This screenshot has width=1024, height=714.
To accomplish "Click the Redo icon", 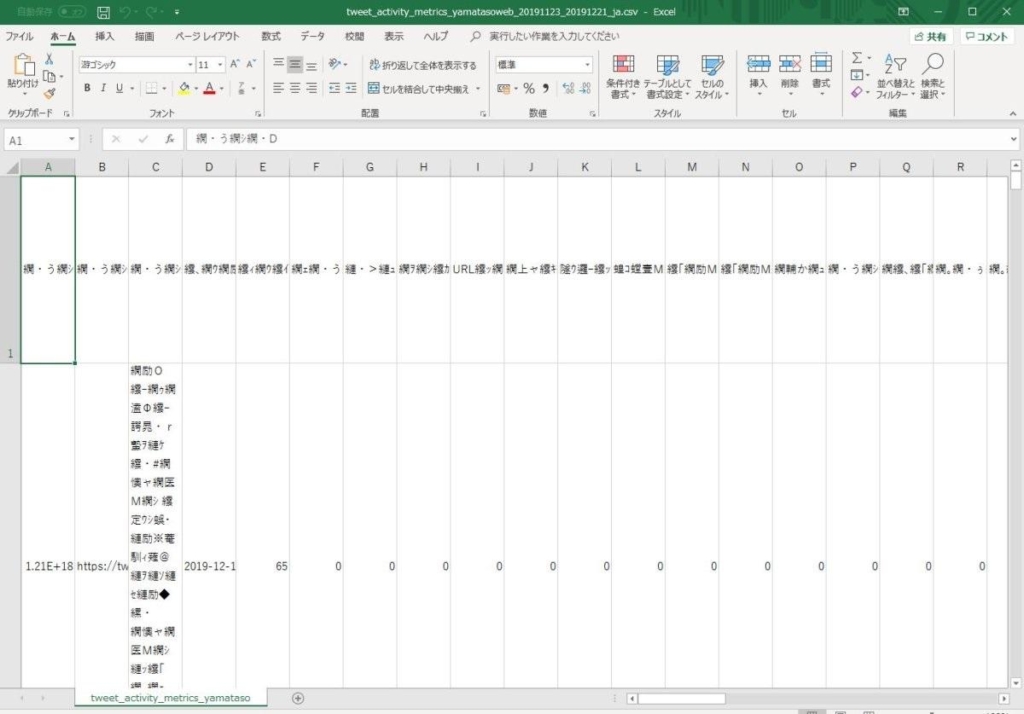I will point(150,11).
